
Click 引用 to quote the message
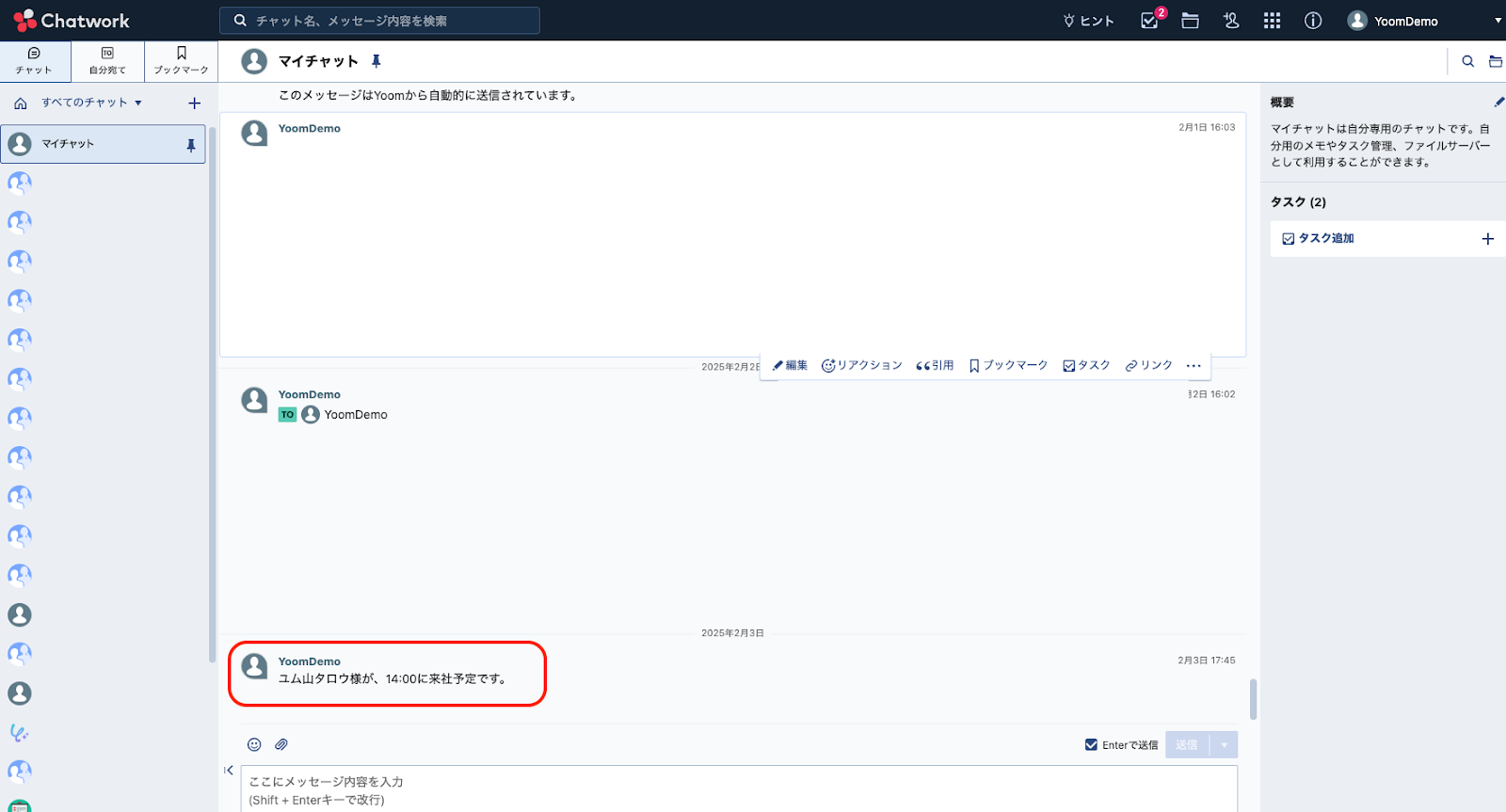[x=935, y=365]
